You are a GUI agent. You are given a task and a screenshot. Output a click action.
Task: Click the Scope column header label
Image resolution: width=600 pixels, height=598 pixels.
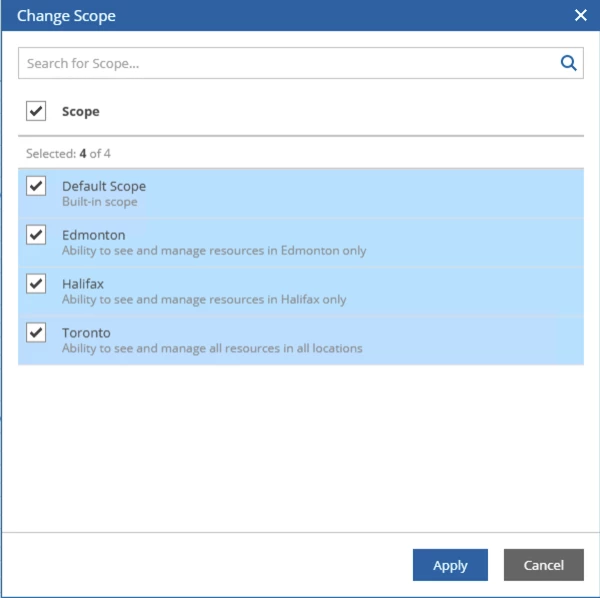point(81,112)
